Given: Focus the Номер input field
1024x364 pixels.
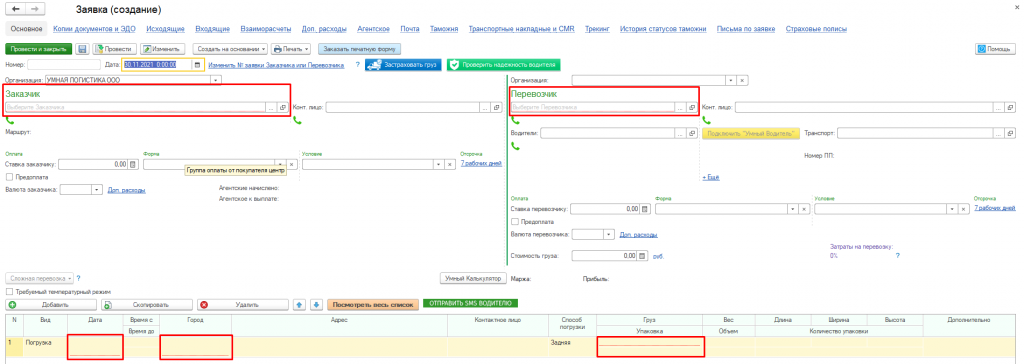Looking at the screenshot, I should [63, 65].
